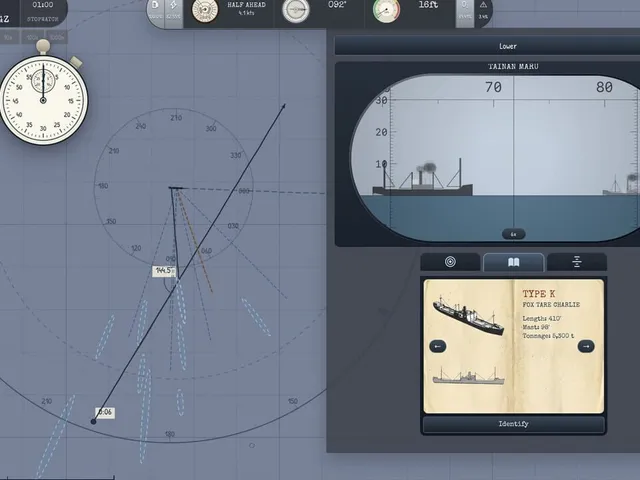This screenshot has width=640, height=480.
Task: Toggle the periscope 6x zoom button
Action: click(513, 234)
